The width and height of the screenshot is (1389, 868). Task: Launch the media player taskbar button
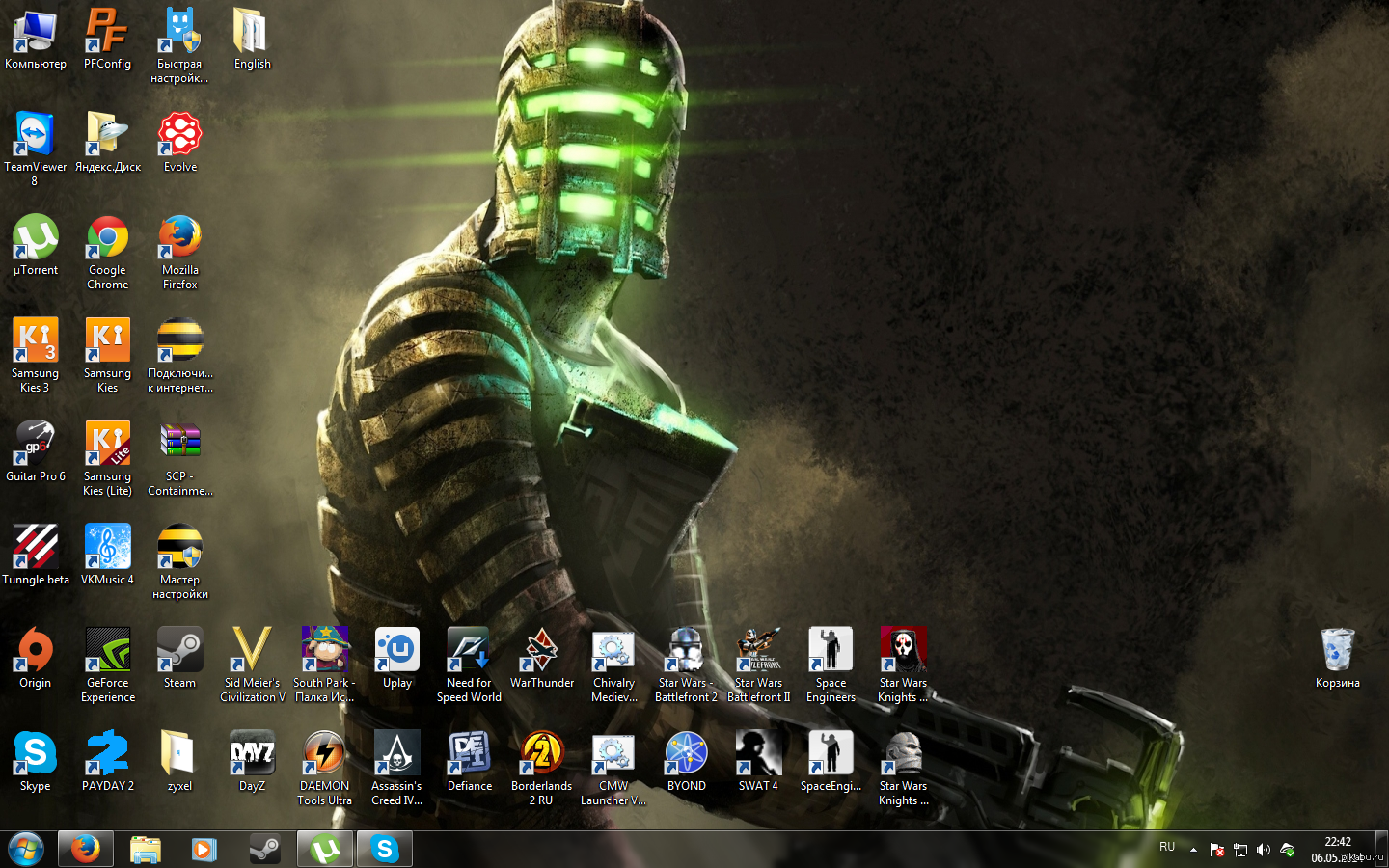[204, 850]
